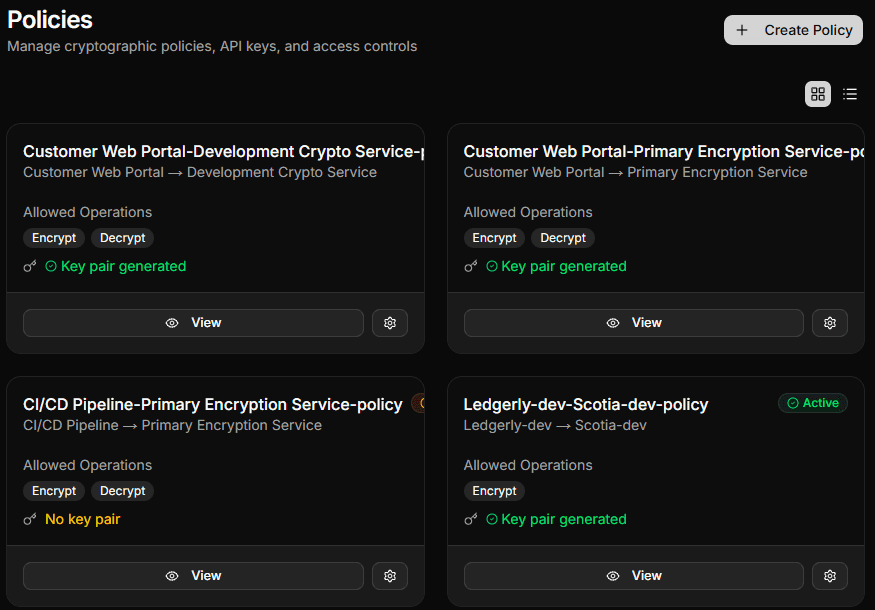Open settings gear for Development Crypto Service policy
The image size is (875, 610).
point(390,323)
